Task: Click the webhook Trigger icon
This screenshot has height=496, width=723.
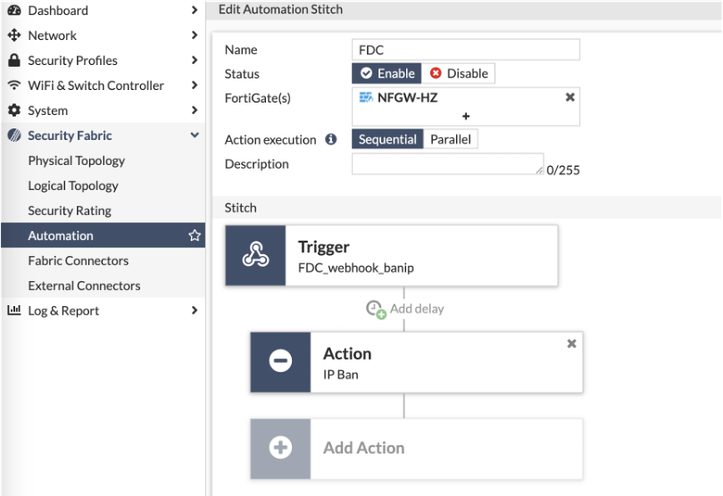Action: (256, 256)
